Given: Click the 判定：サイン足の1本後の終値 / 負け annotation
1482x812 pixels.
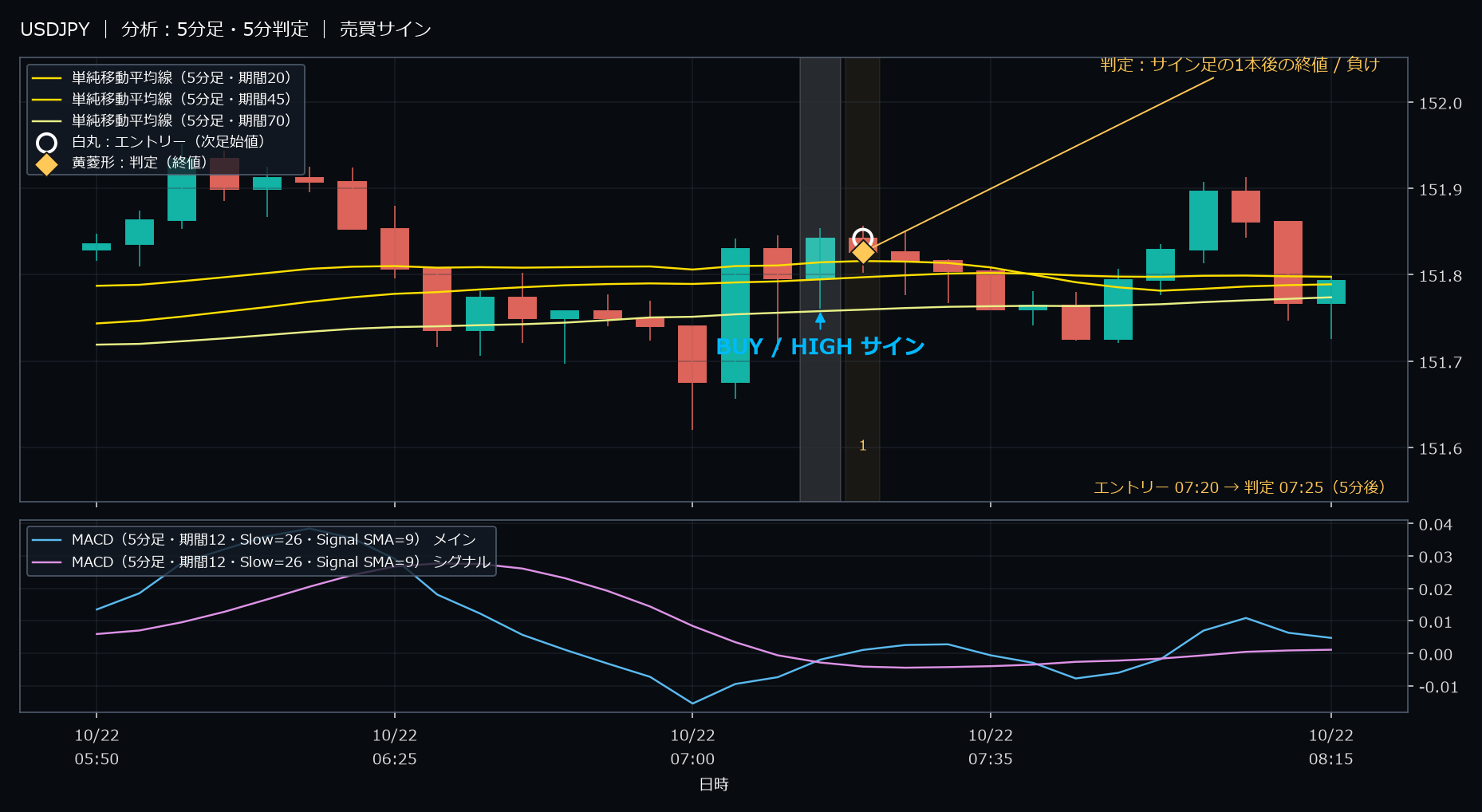Looking at the screenshot, I should (1240, 65).
